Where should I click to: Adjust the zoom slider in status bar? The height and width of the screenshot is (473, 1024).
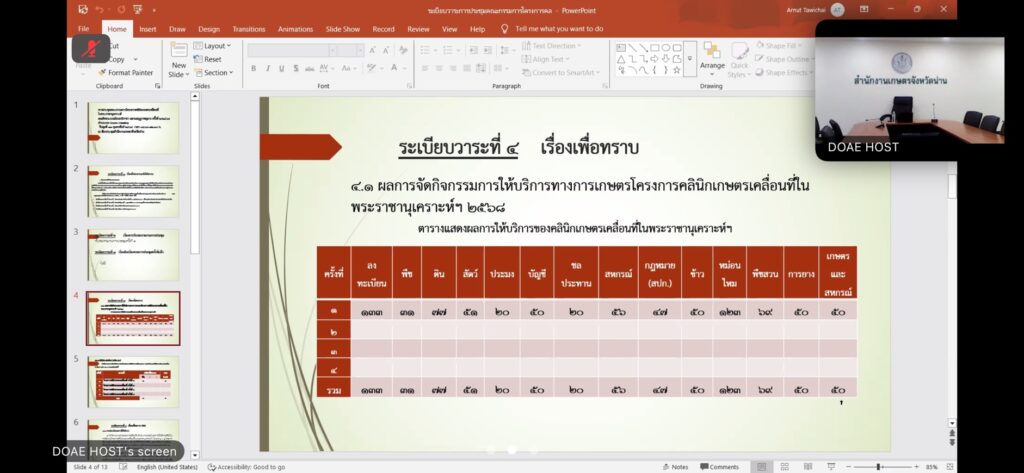tap(879, 467)
